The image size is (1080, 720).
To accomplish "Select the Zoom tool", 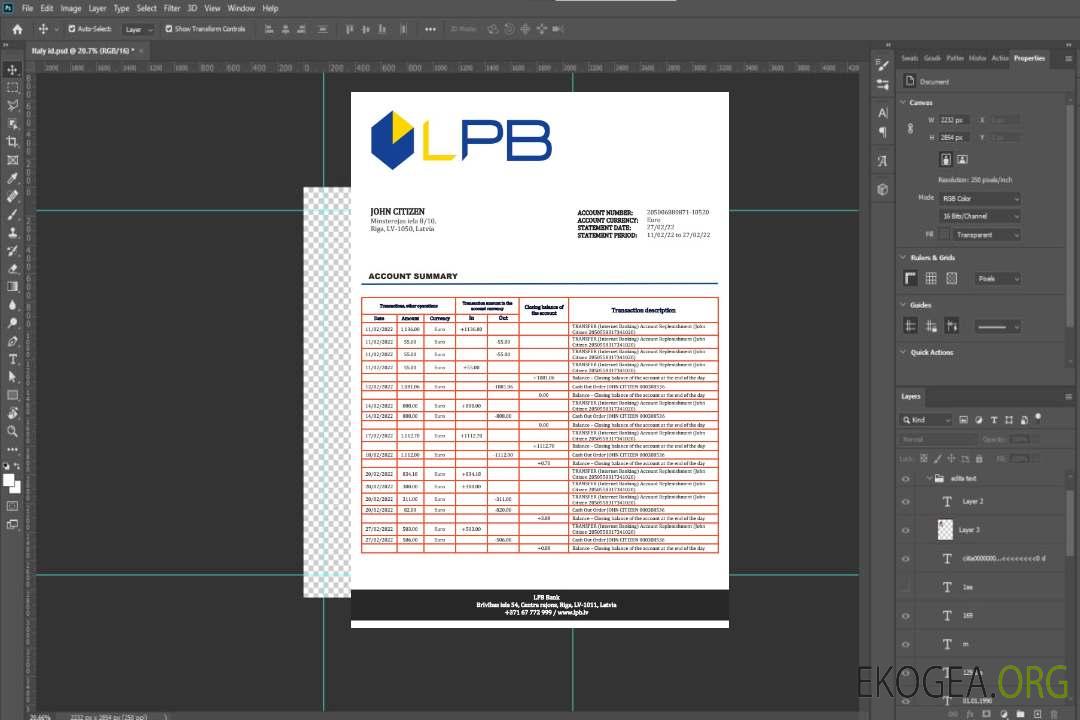I will [12, 431].
